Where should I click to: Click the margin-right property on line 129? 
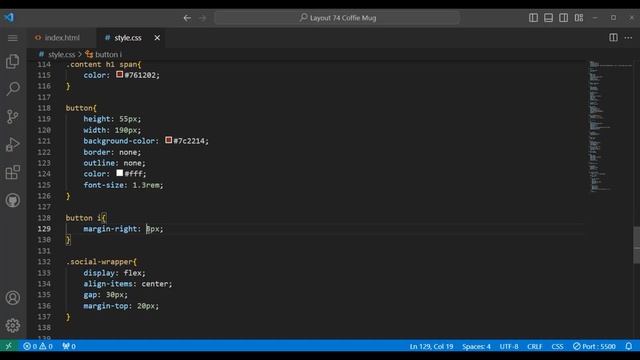(110, 229)
